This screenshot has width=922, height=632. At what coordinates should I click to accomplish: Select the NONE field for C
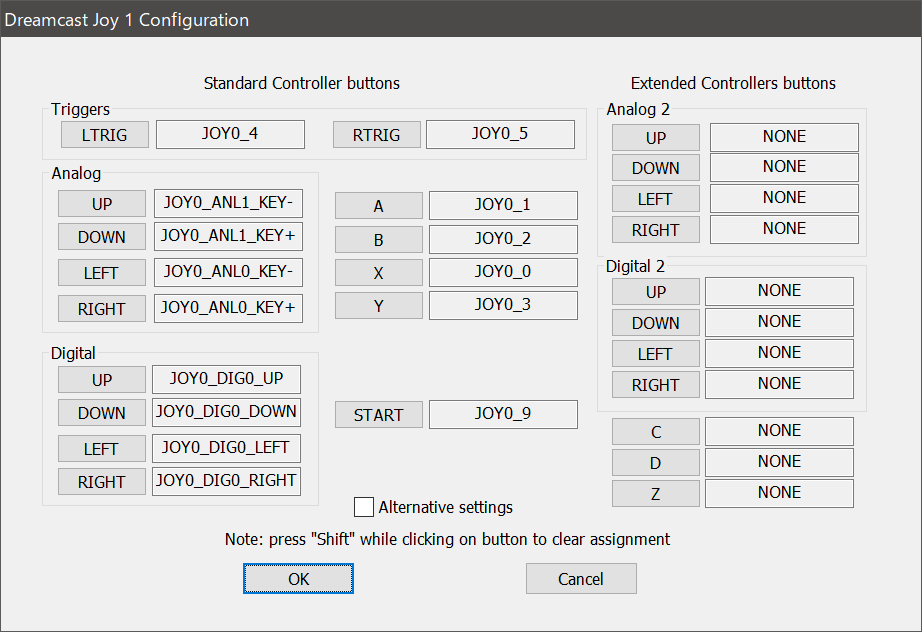click(x=780, y=431)
